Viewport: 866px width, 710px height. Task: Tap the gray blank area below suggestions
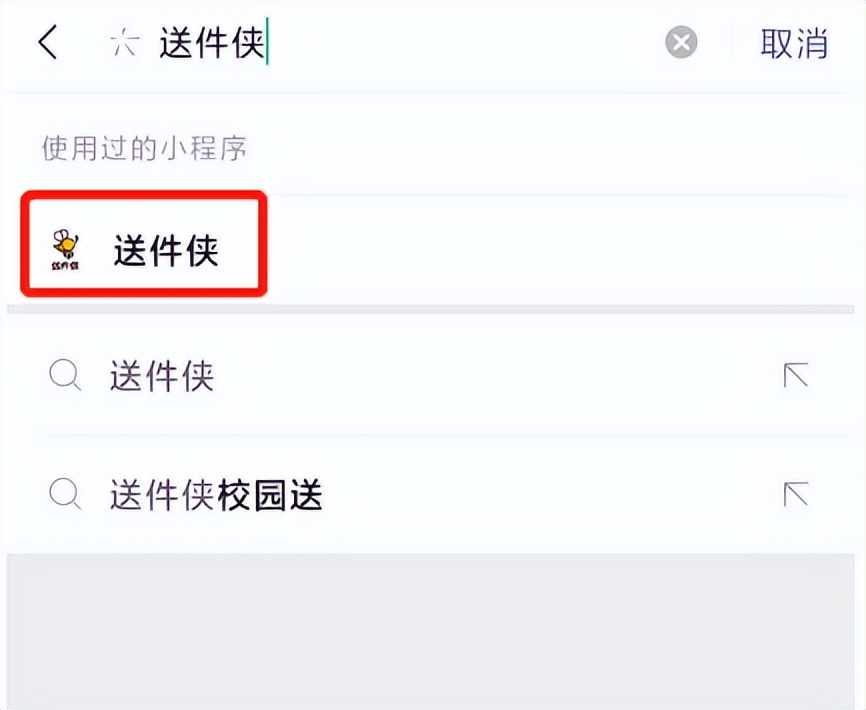433,630
